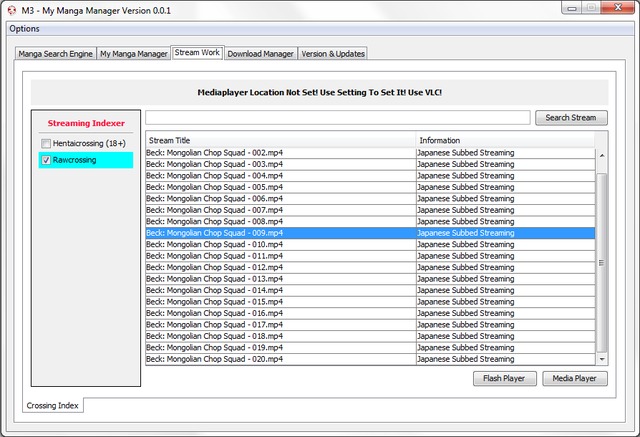Sort by Information column header
Screen dimensions: 640x437
point(505,140)
